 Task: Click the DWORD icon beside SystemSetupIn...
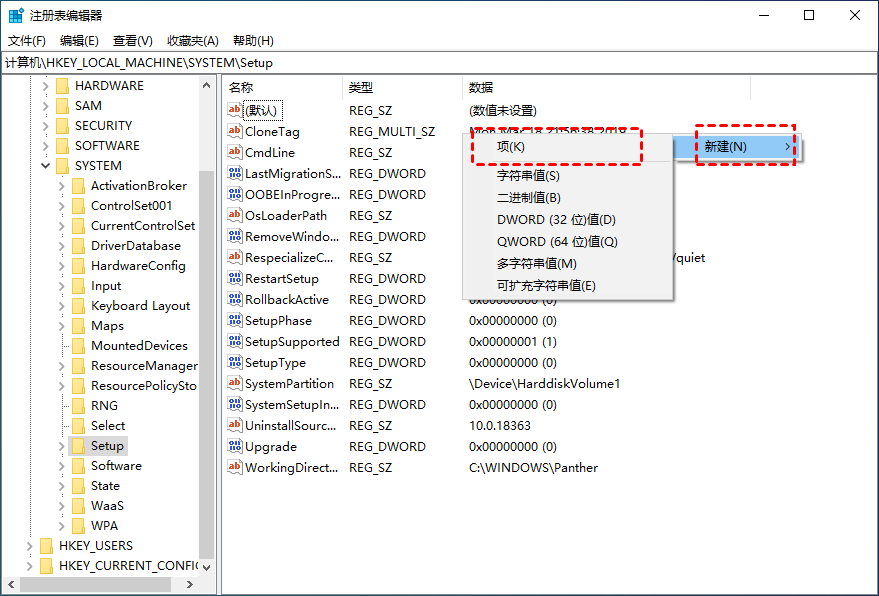coord(234,404)
